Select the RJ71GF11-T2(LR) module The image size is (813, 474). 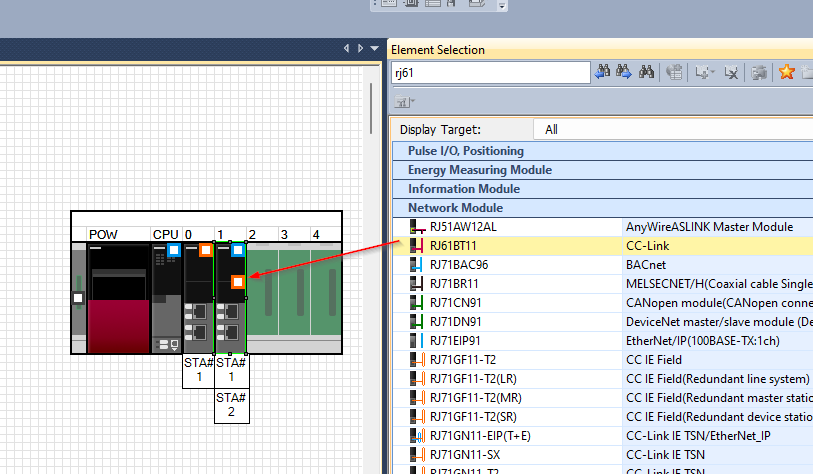pos(602,379)
